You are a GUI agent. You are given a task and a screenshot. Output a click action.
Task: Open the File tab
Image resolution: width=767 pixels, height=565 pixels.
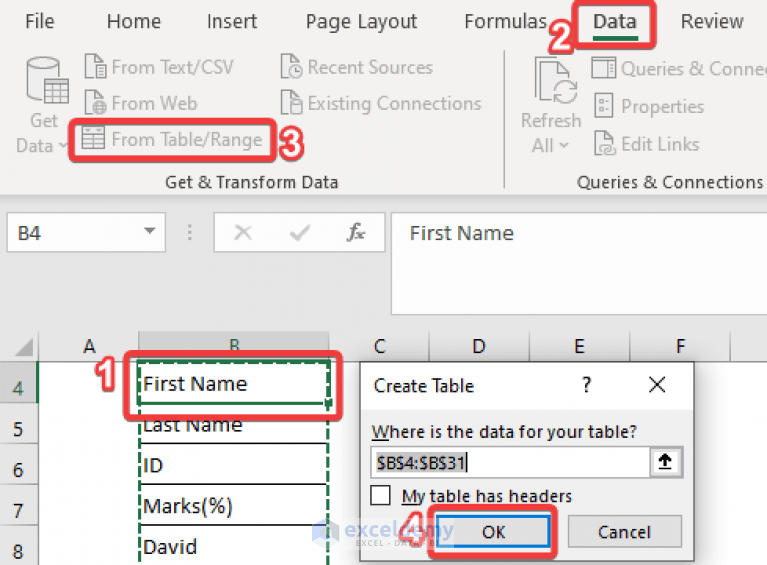[x=39, y=21]
